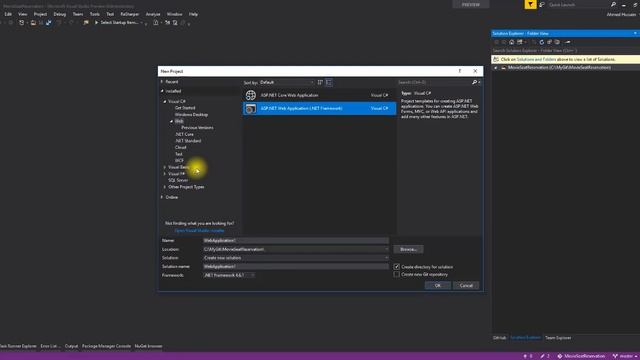Switch template list to medium icons view
Viewport: 640px width, 360px height.
[329, 82]
